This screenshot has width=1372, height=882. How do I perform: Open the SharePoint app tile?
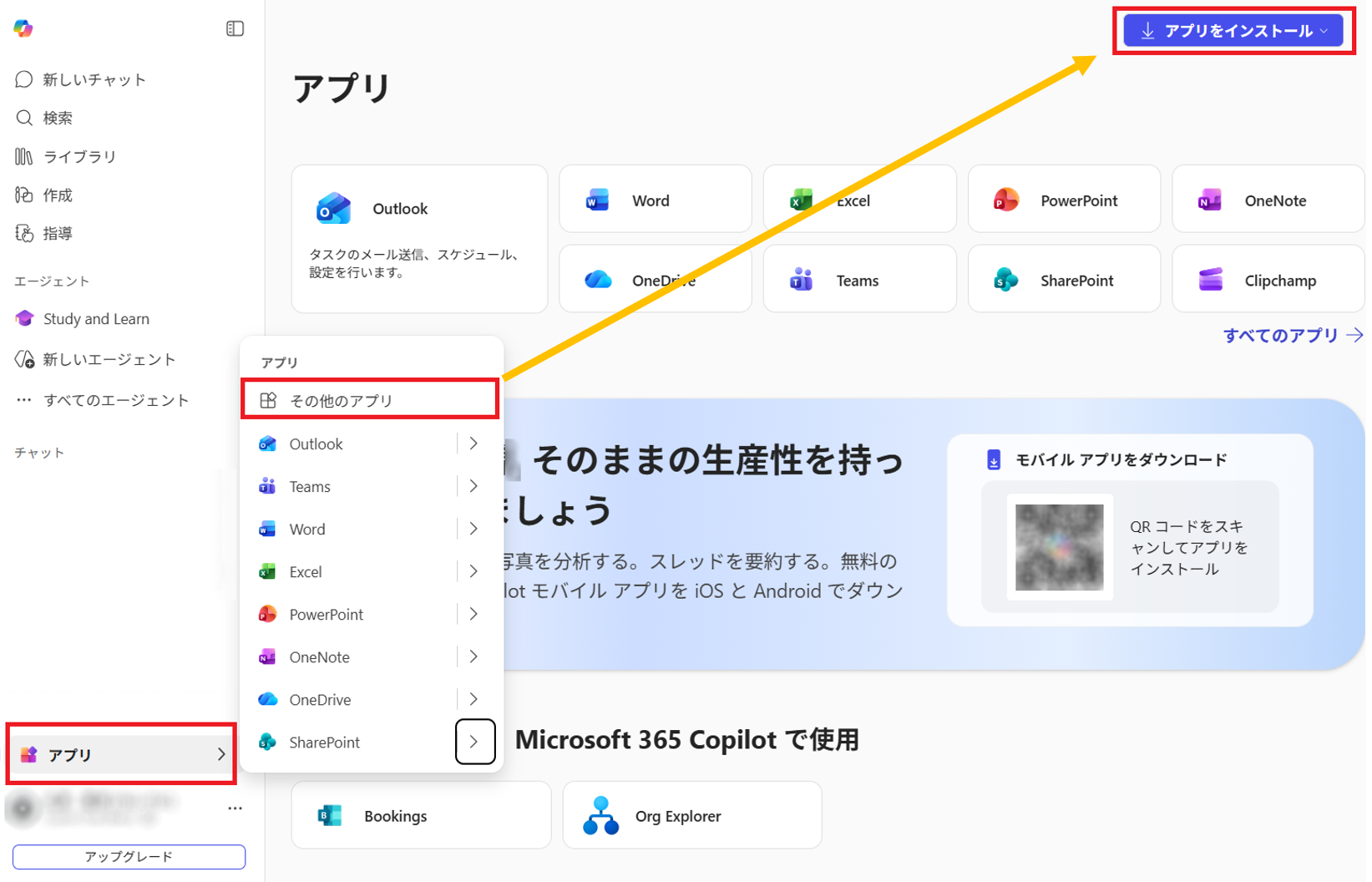point(1064,279)
